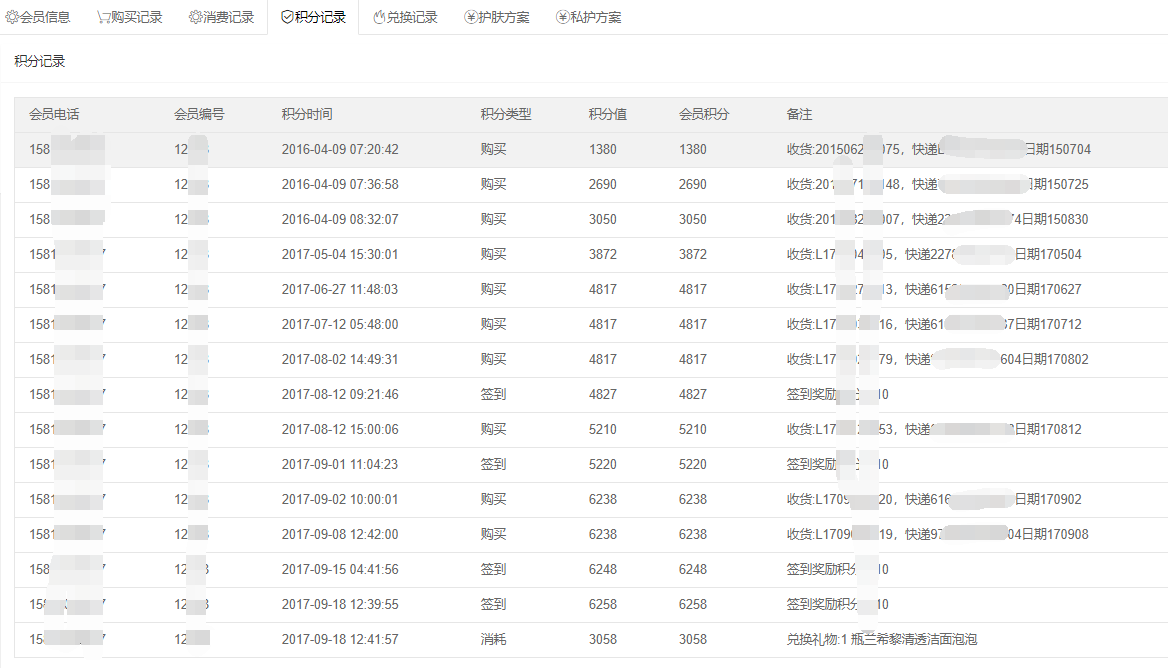
Task: Select the time 2016-04-09 07:36:58
Action: [340, 185]
